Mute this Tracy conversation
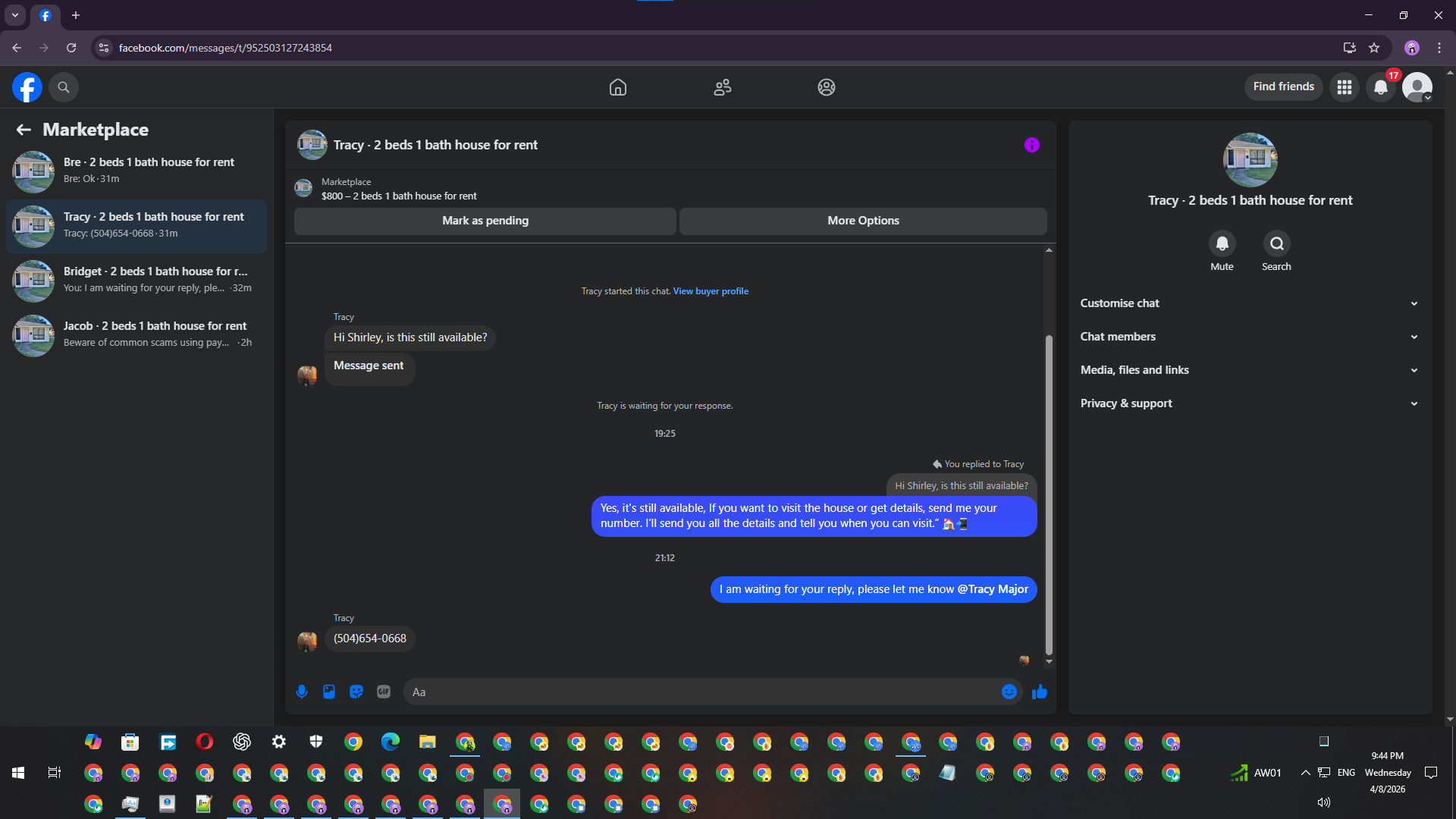Image resolution: width=1456 pixels, height=819 pixels. [1222, 244]
